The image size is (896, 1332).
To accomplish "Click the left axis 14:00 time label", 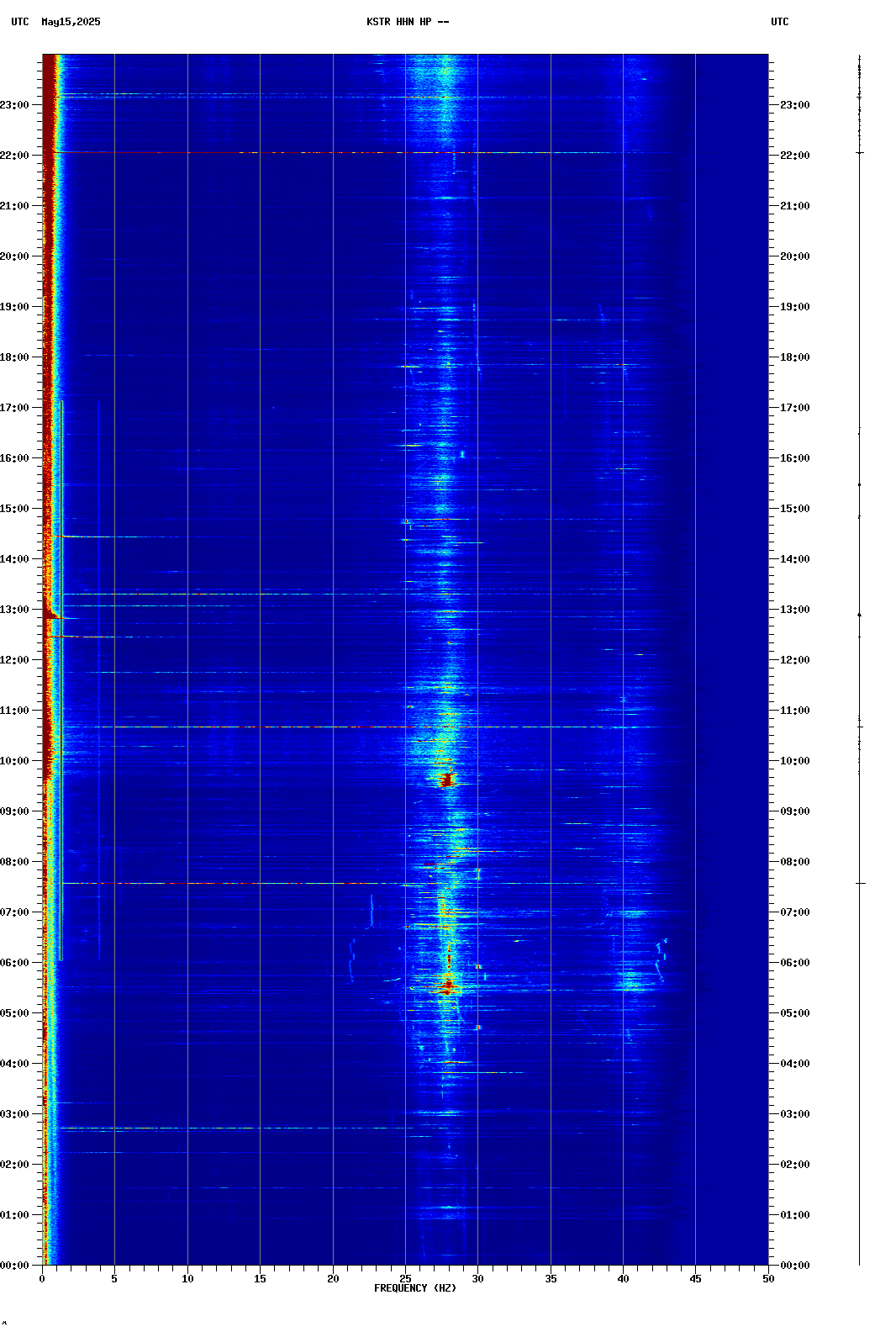I will (15, 559).
